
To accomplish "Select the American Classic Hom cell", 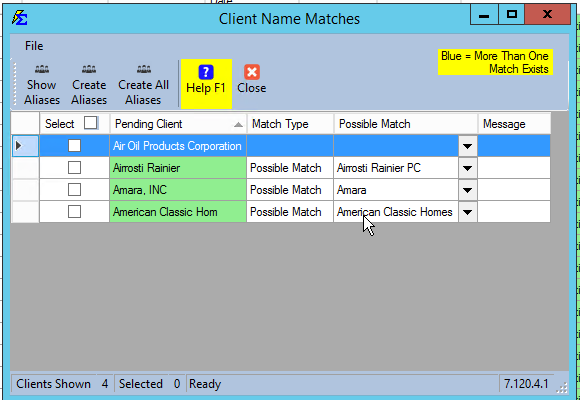I will click(178, 212).
